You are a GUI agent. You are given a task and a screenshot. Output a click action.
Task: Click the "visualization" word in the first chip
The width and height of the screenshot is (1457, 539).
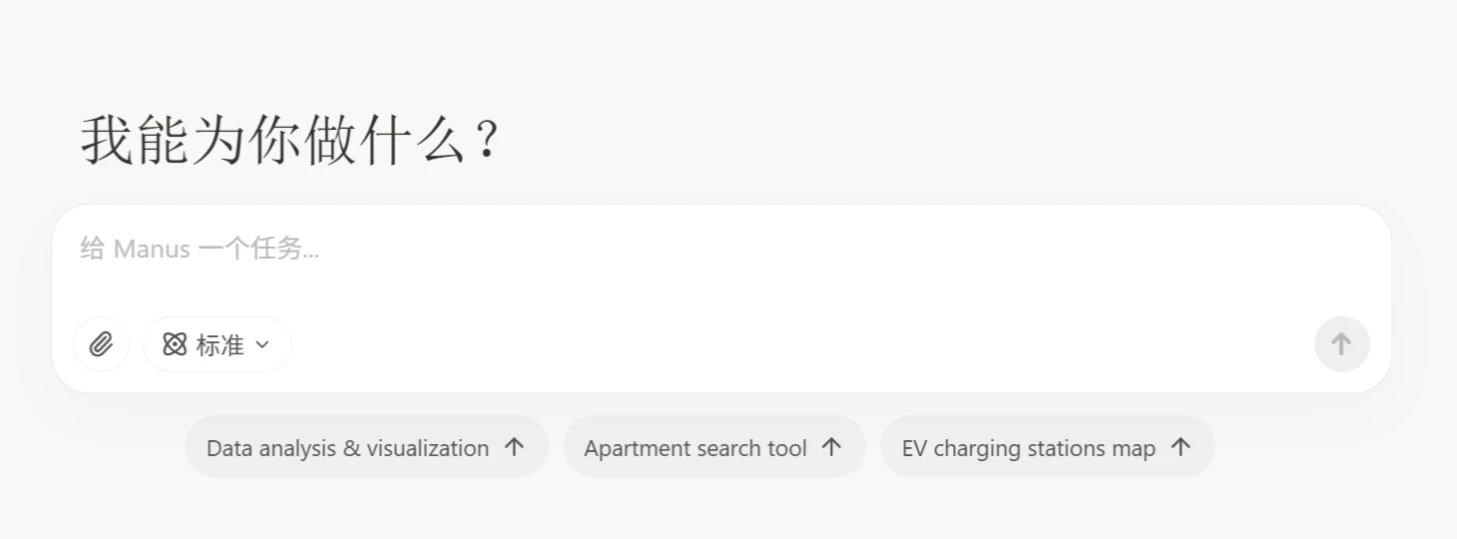(427, 448)
